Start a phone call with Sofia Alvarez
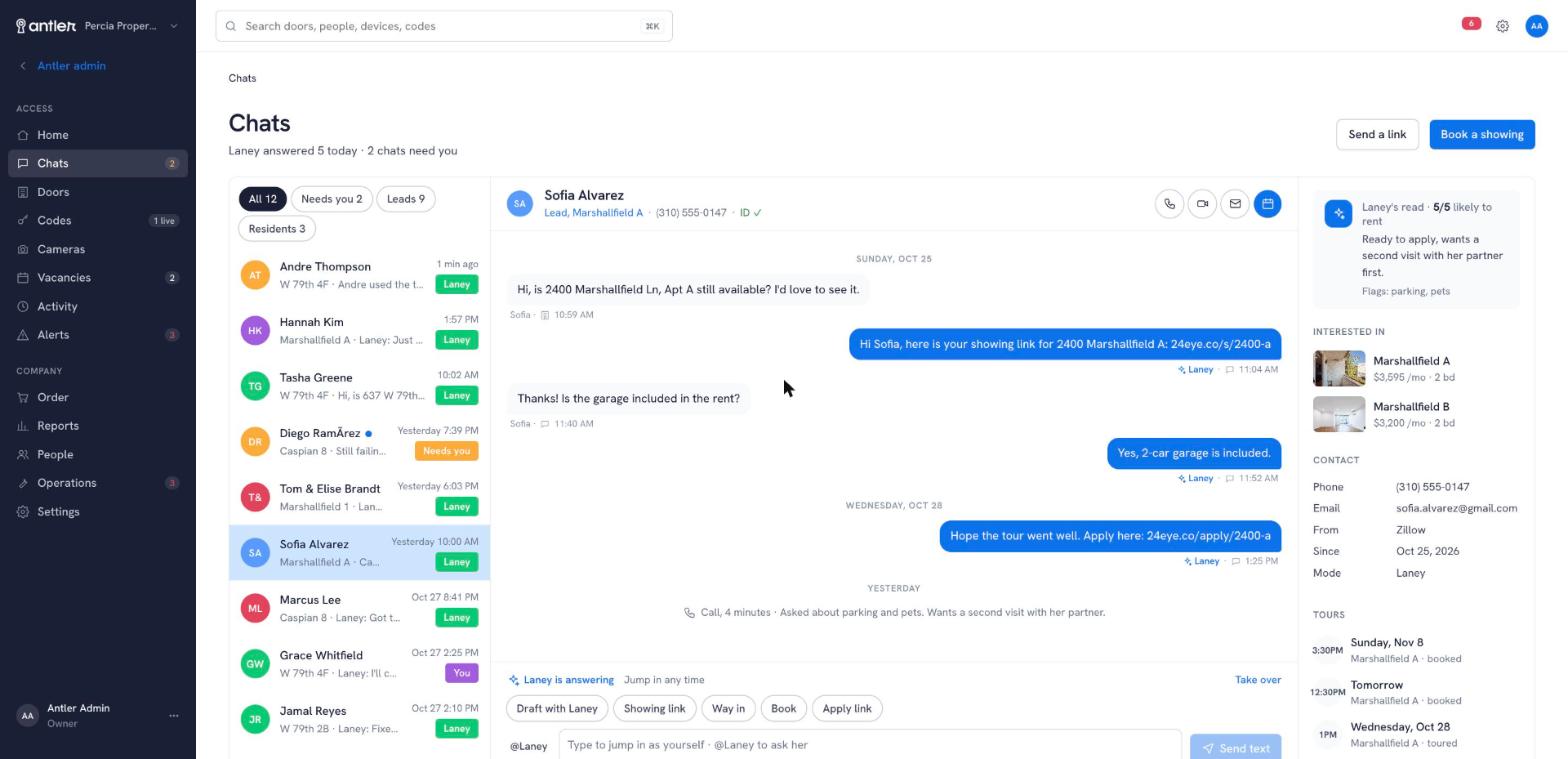Viewport: 1568px width, 759px height. [x=1169, y=204]
